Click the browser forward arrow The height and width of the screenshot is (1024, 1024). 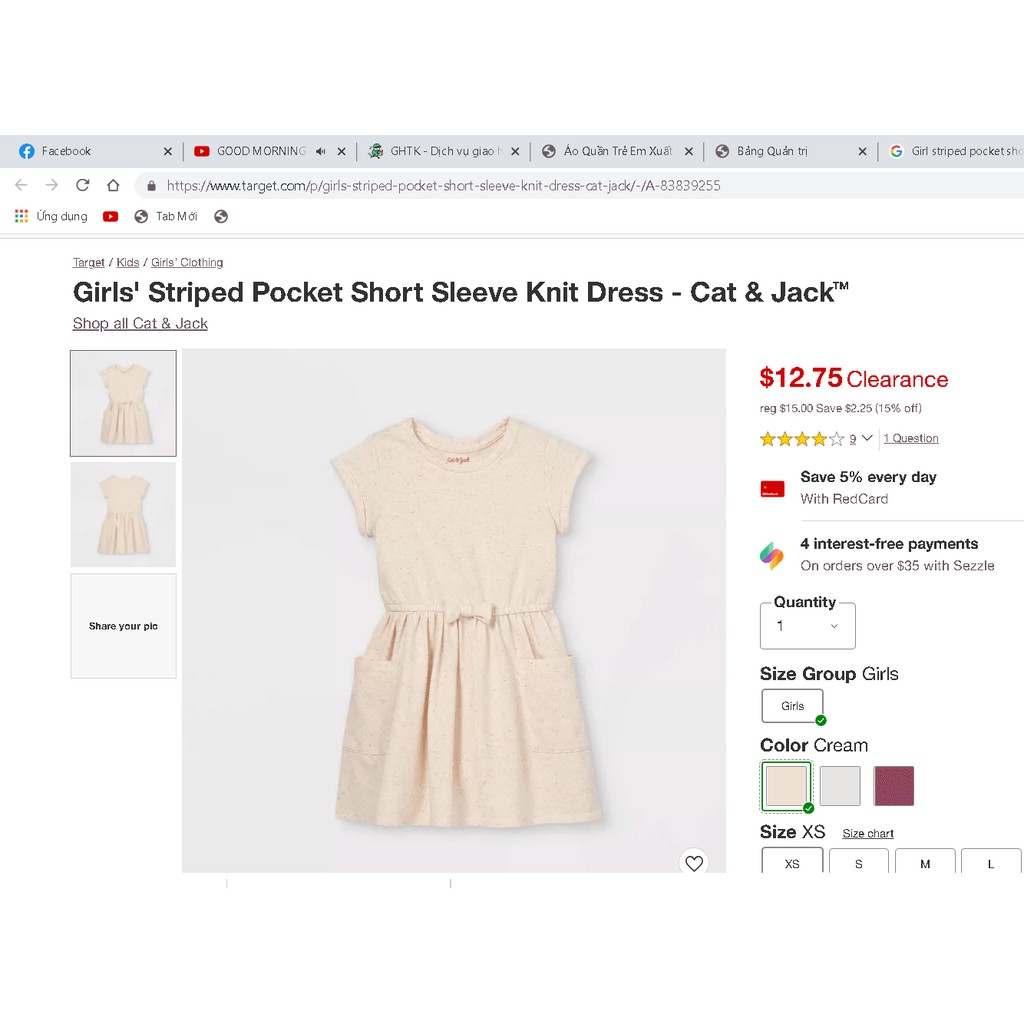[52, 185]
